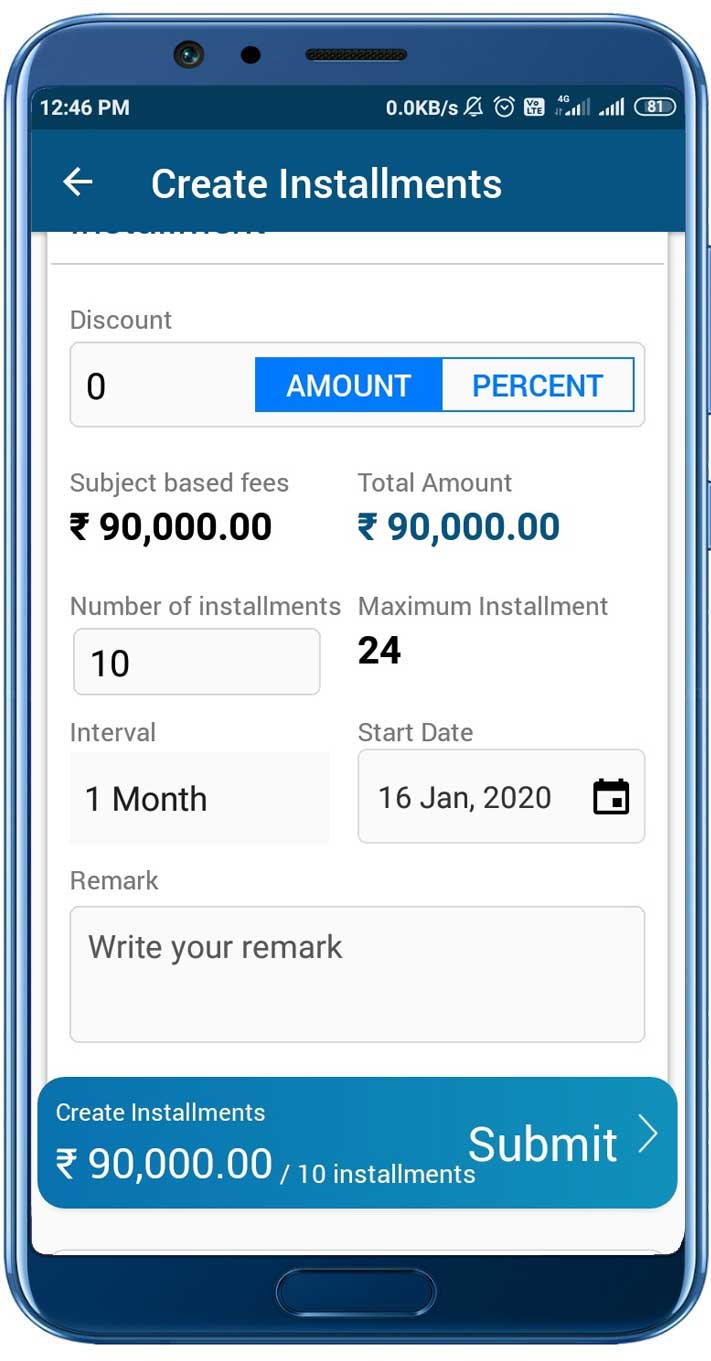Focus the Discount value field
The image size is (711, 1361).
click(160, 386)
